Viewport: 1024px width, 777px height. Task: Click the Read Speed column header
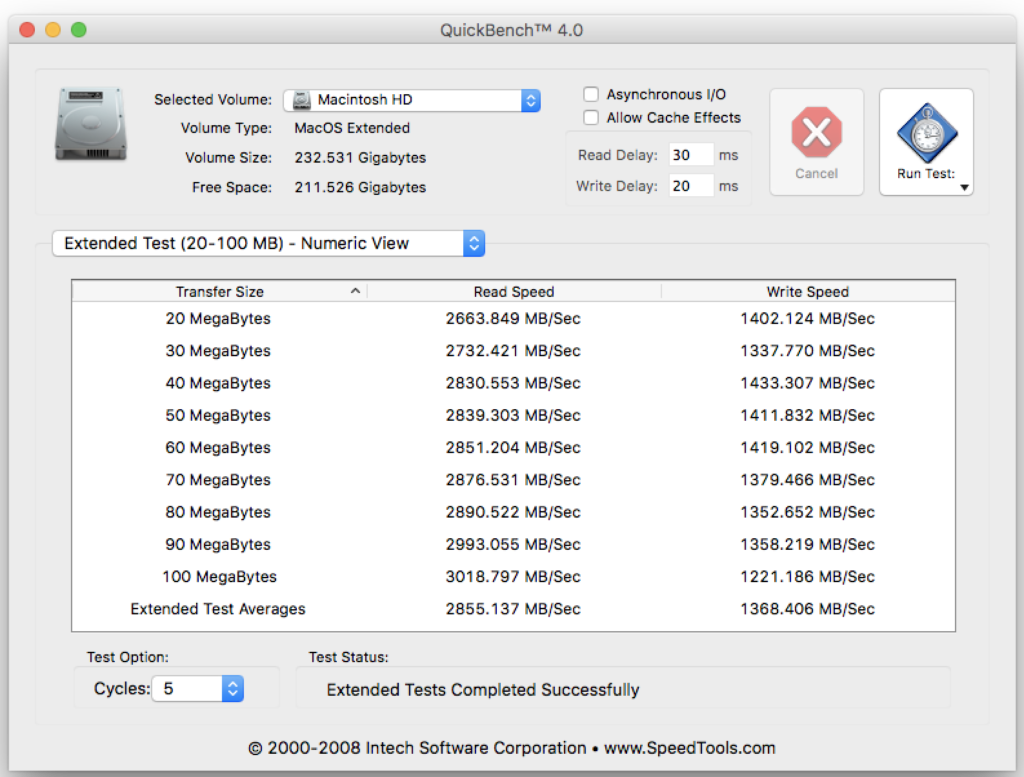(514, 291)
